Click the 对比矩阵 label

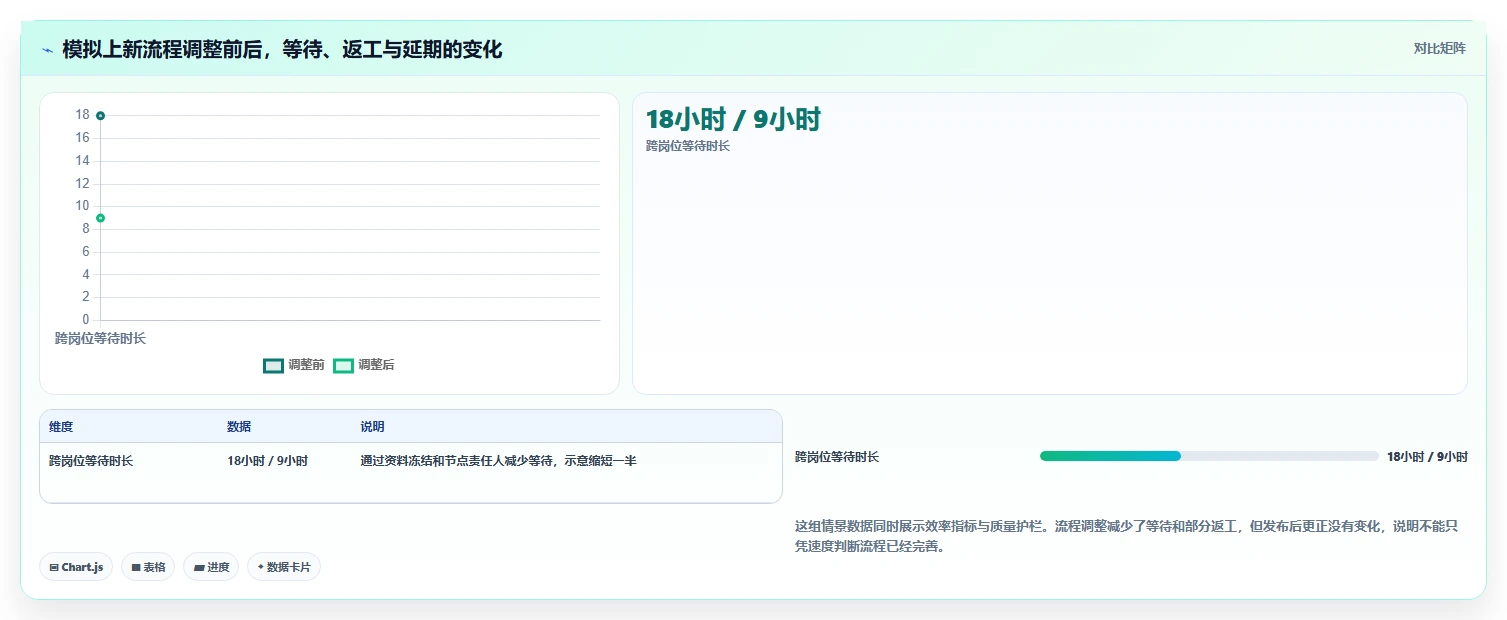pyautogui.click(x=1440, y=49)
